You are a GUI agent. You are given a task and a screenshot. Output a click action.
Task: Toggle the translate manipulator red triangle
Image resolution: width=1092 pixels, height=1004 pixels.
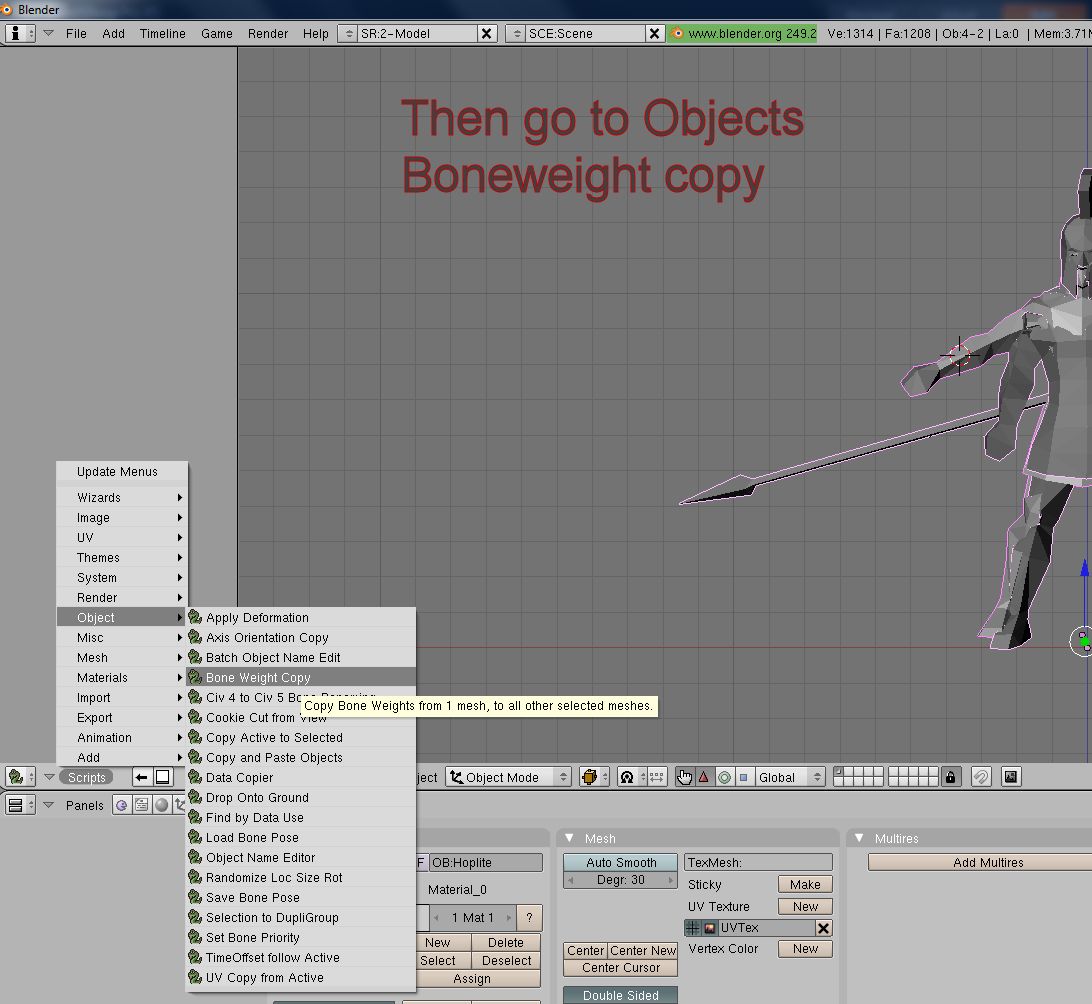(704, 777)
